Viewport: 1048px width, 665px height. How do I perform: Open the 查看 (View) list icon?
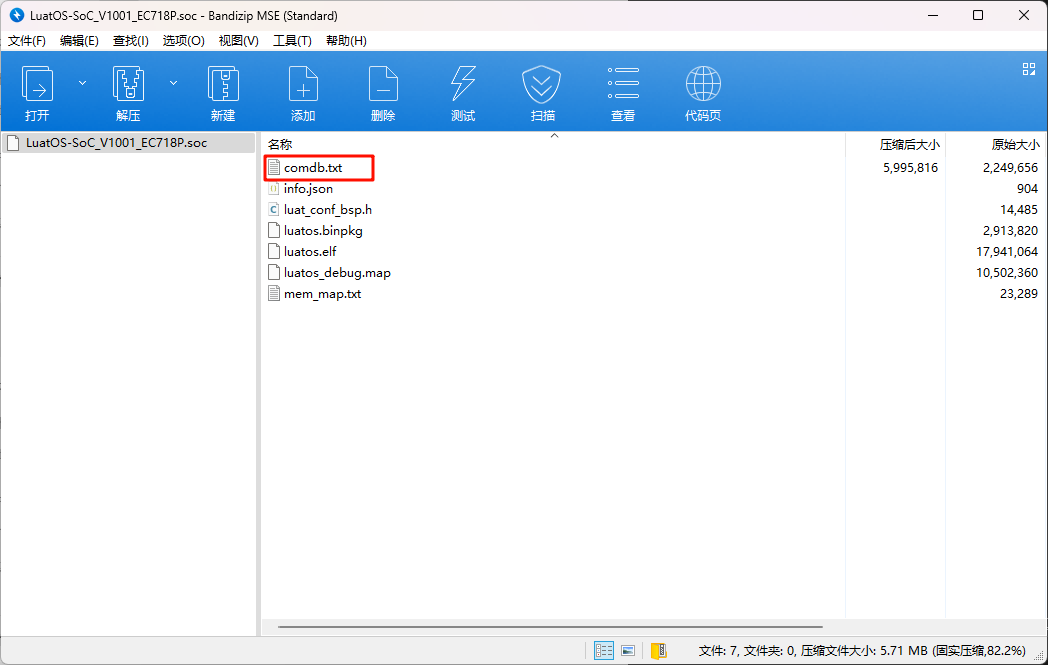(x=623, y=84)
